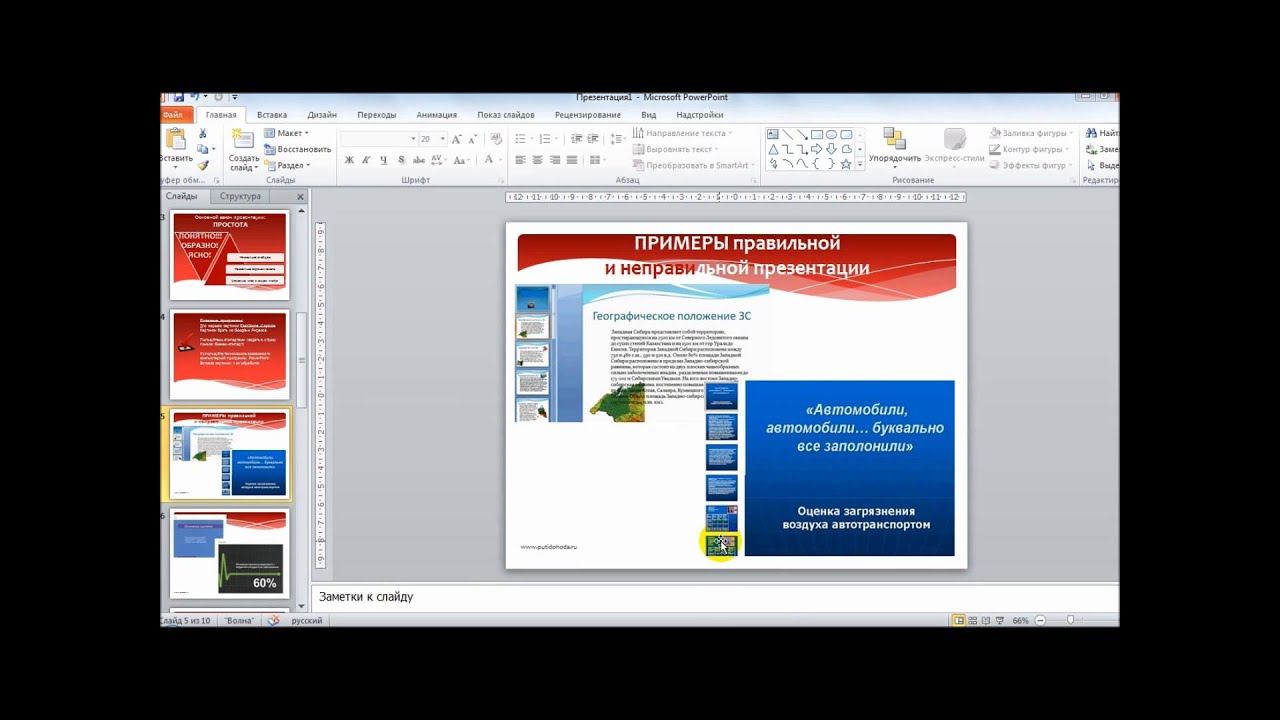
Task: Switch to the Структура pane tab
Action: click(240, 196)
